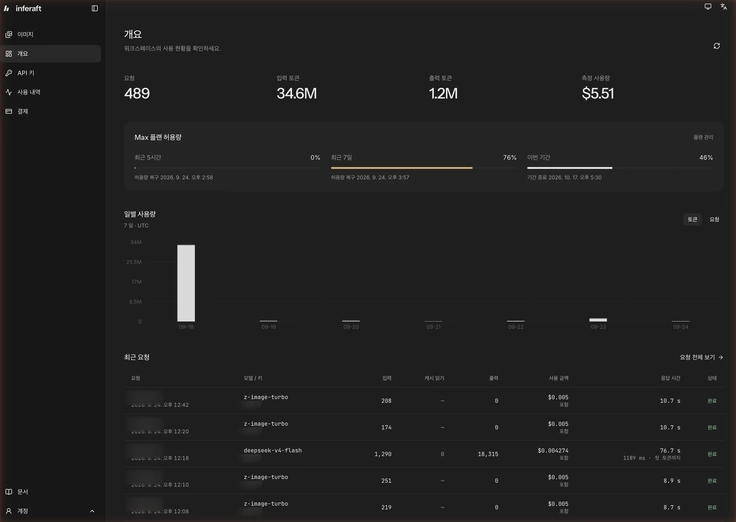Image resolution: width=736 pixels, height=522 pixels.
Task: Open the 사용 내역 menu item
Action: pyautogui.click(x=51, y=92)
